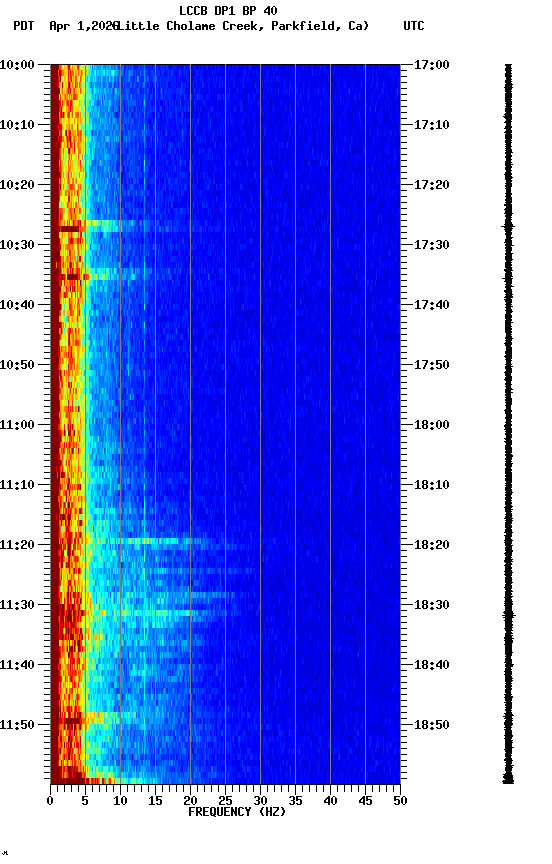Click the seismogram spike near 17:27 UTC
Screen dimensions: 552x864
[508, 226]
